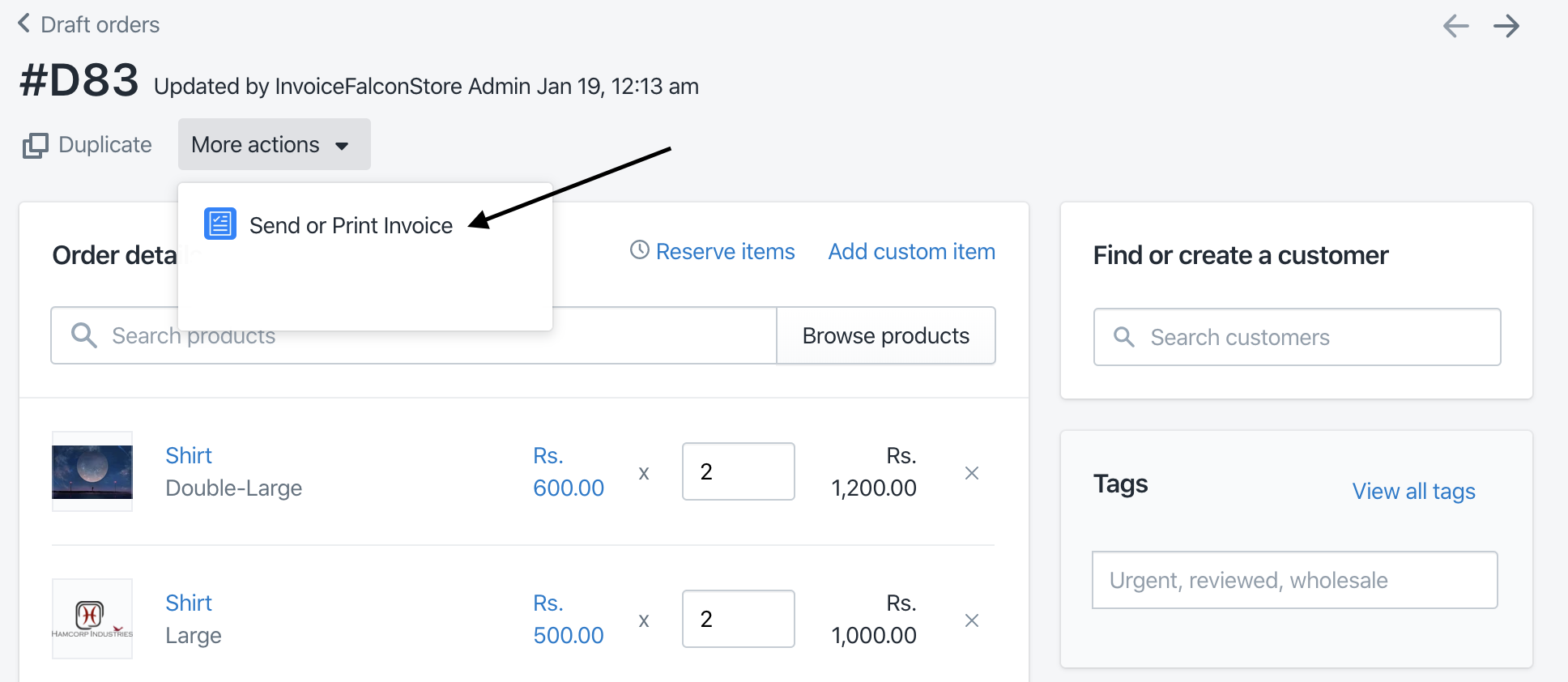1568x682 pixels.
Task: Click the Duplicate order icon
Action: click(36, 145)
